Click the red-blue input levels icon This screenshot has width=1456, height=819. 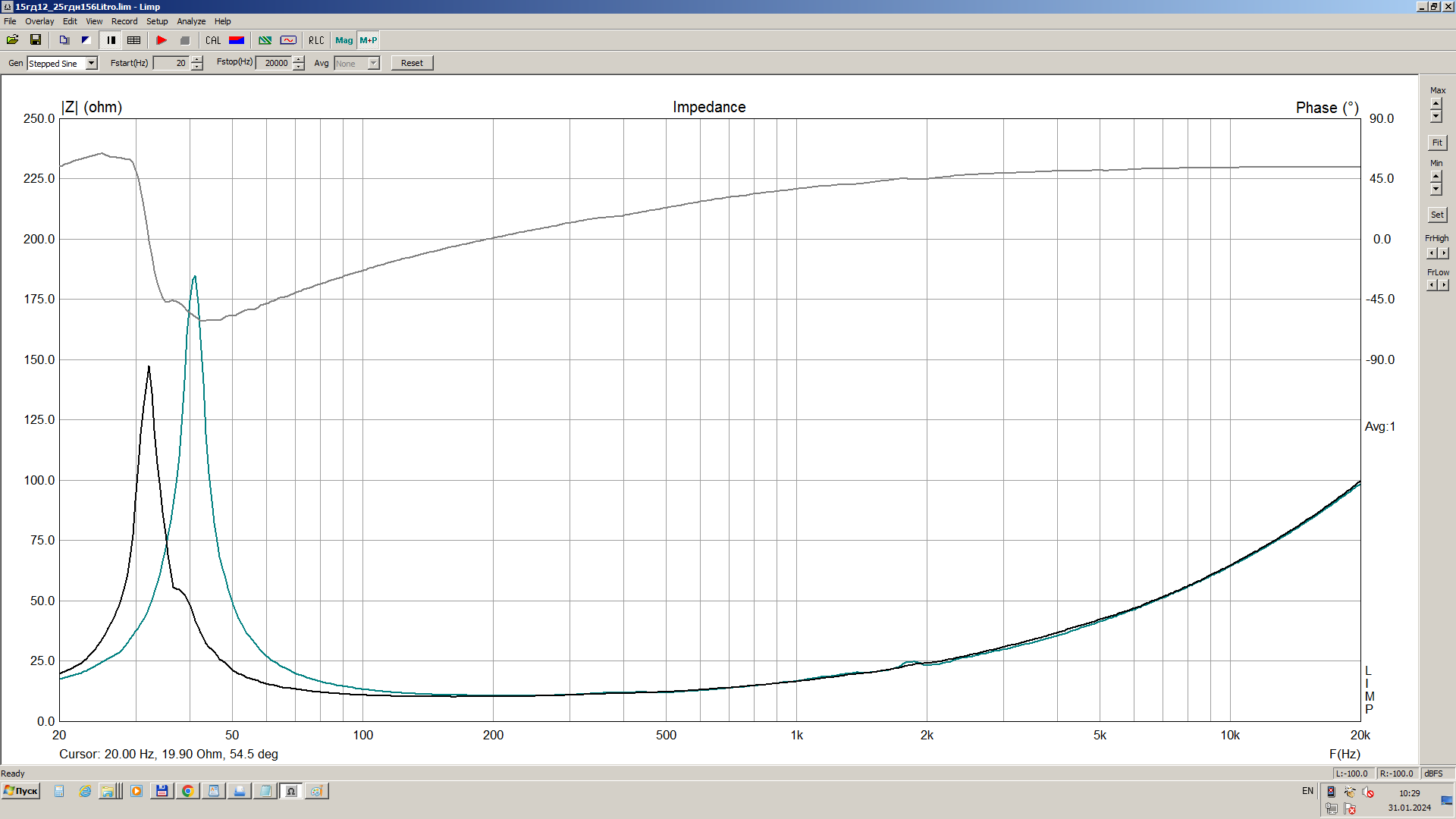click(x=237, y=40)
